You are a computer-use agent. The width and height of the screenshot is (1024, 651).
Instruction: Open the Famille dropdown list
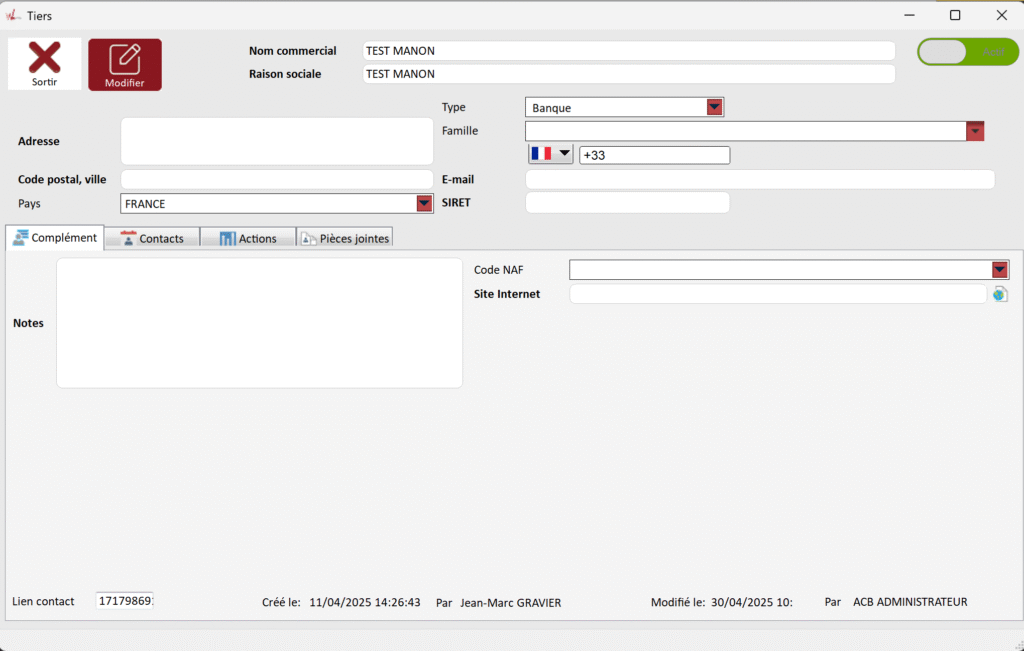pyautogui.click(x=975, y=131)
